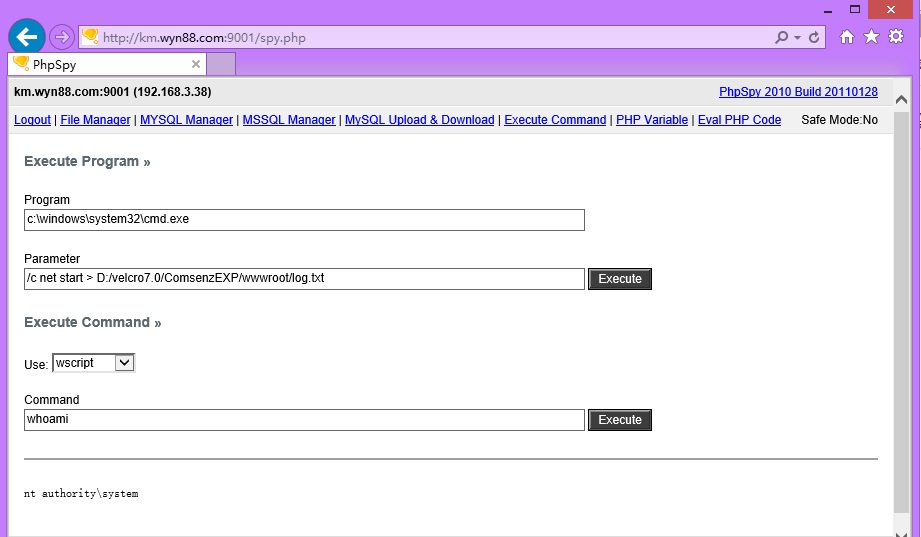Click the browser Back arrow button
Screen dimensions: 921x537
[27, 37]
